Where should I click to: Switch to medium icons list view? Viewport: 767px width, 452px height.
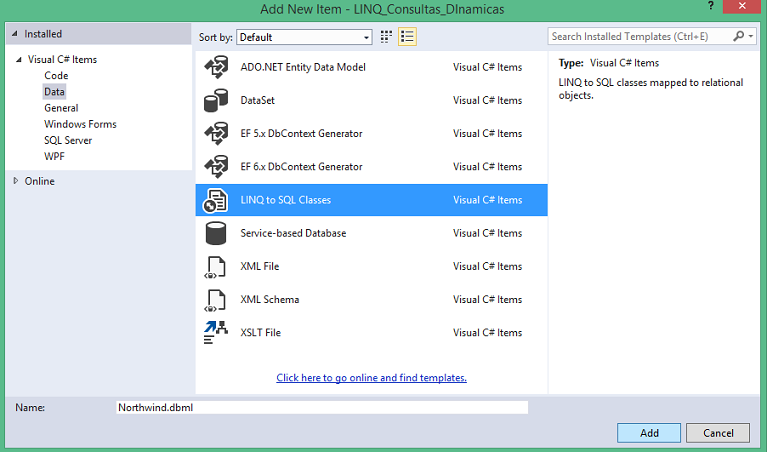tap(407, 37)
